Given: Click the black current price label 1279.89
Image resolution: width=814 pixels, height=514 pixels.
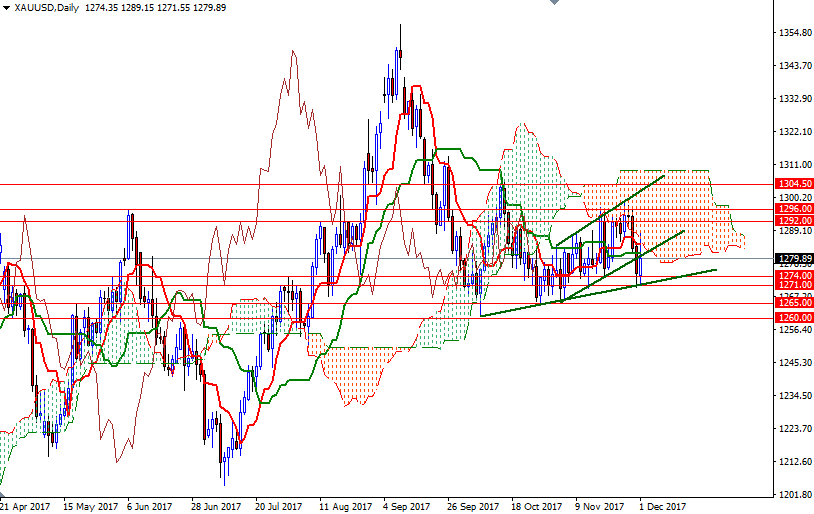Looking at the screenshot, I should coord(793,258).
